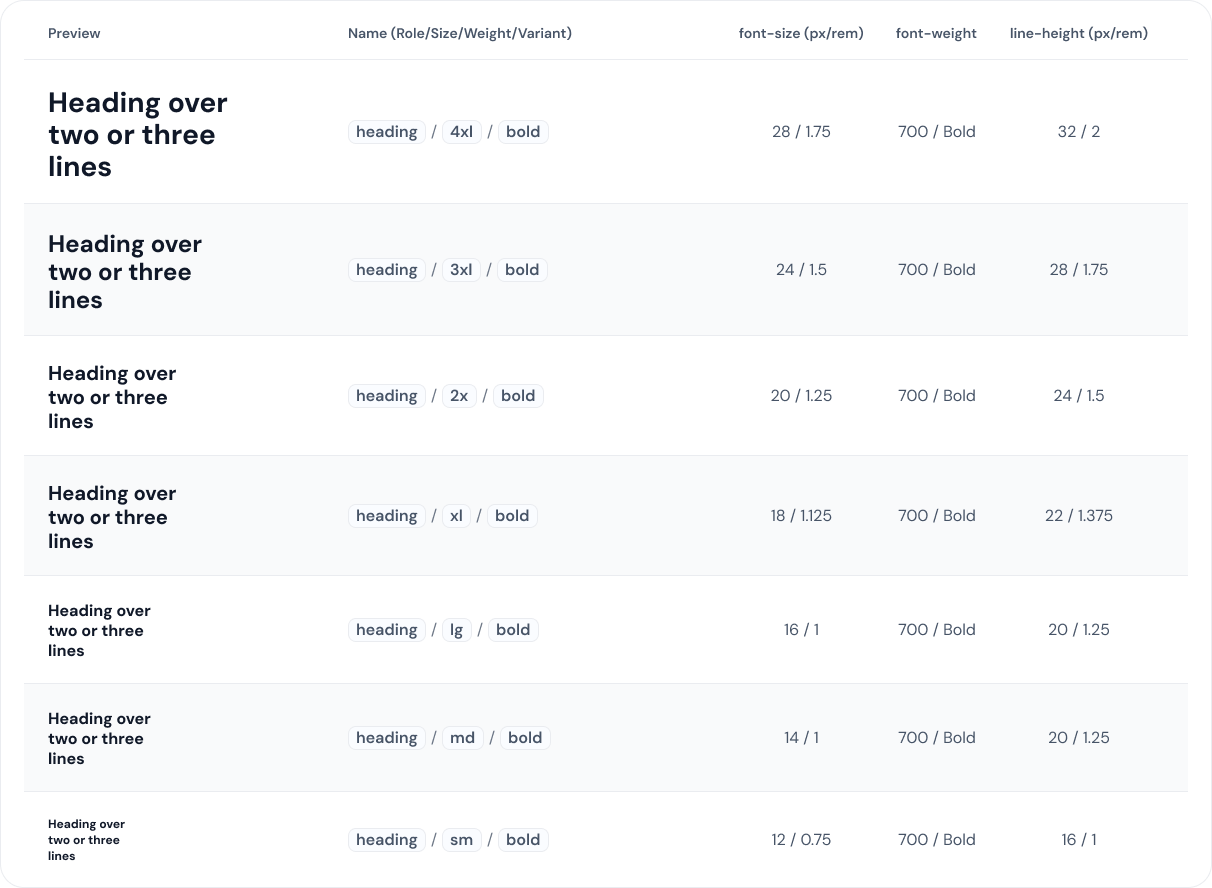Screen dimensions: 1212x888
Task: Click the 'bold' chip in the sm row
Action: pyautogui.click(x=523, y=839)
